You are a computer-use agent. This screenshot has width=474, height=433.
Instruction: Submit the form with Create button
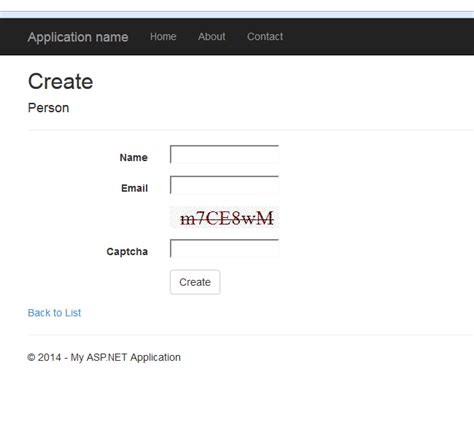(195, 282)
